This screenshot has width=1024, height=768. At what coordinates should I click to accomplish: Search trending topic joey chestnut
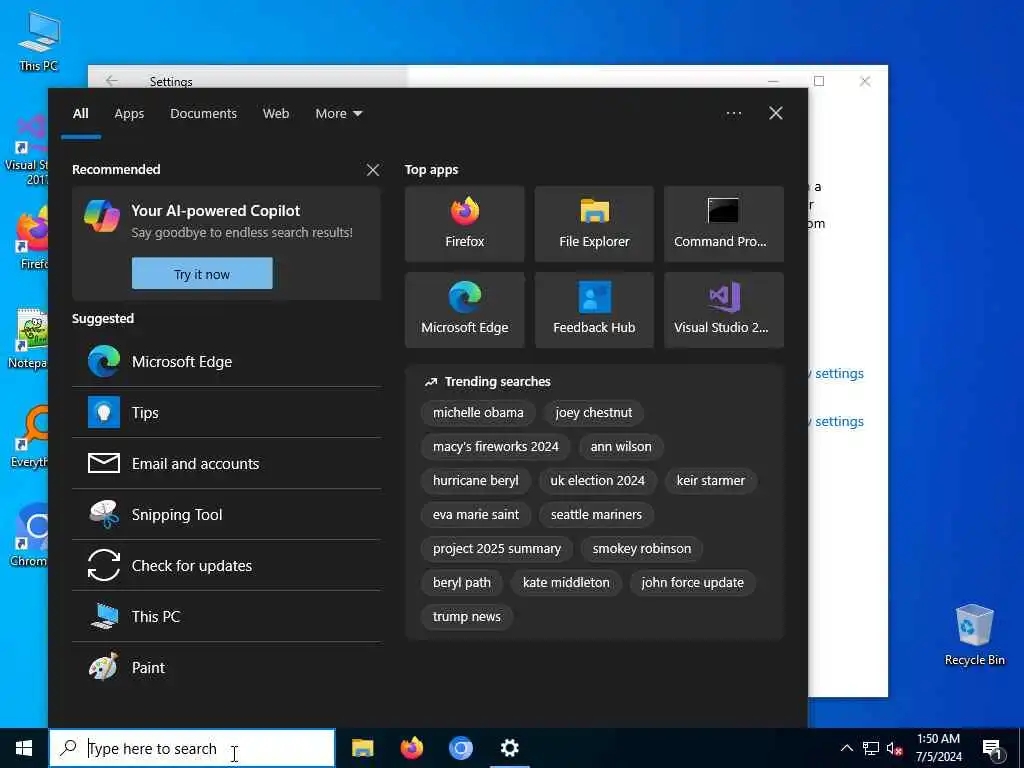point(594,413)
